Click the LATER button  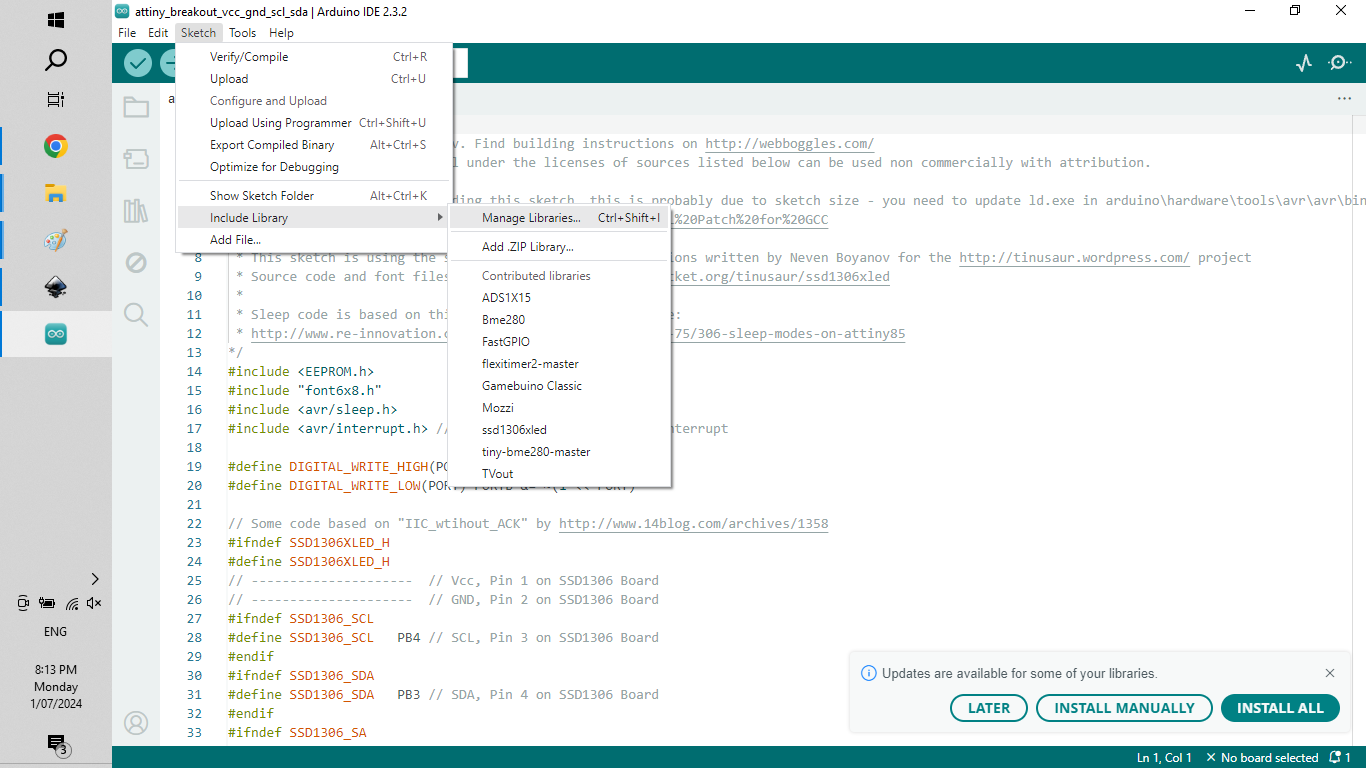(989, 708)
